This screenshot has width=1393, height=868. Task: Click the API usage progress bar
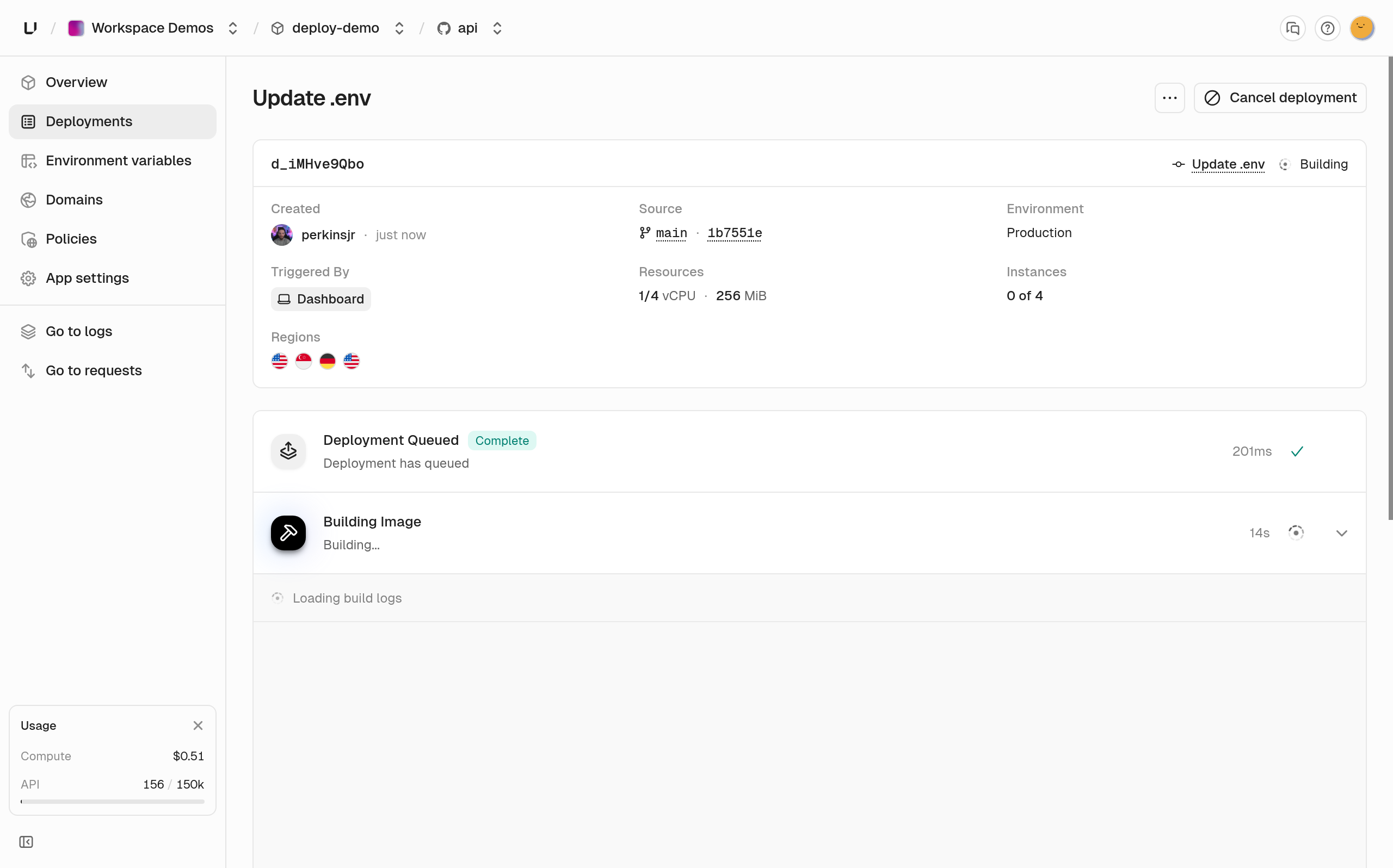pos(113,802)
